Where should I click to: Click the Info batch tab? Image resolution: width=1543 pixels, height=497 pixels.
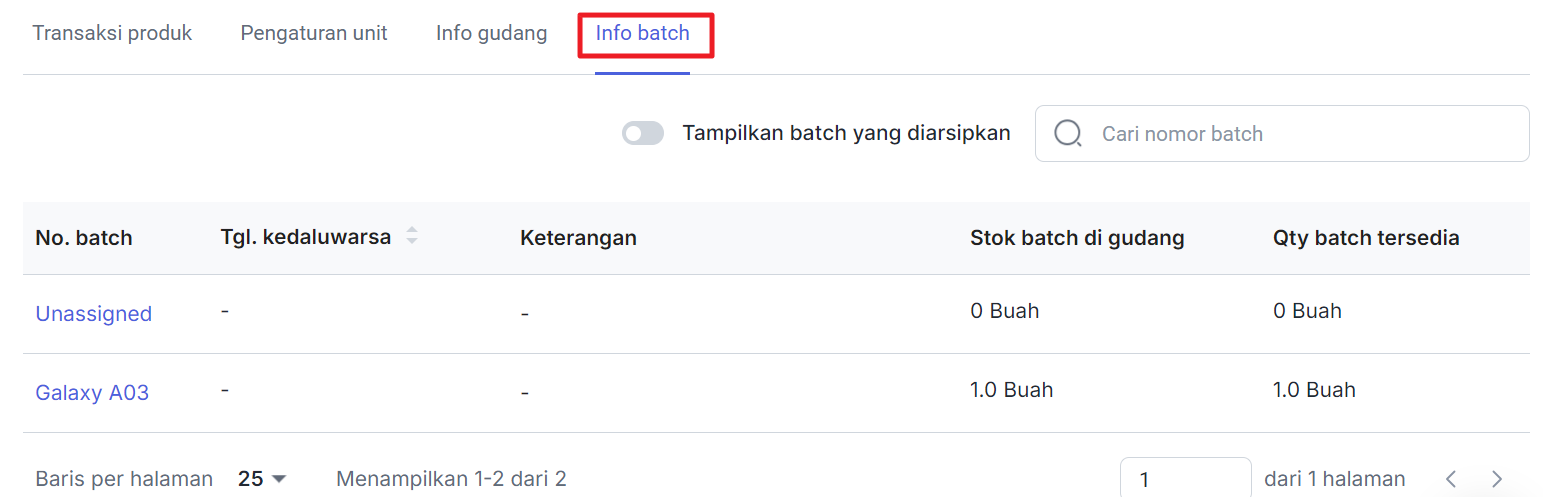642,33
